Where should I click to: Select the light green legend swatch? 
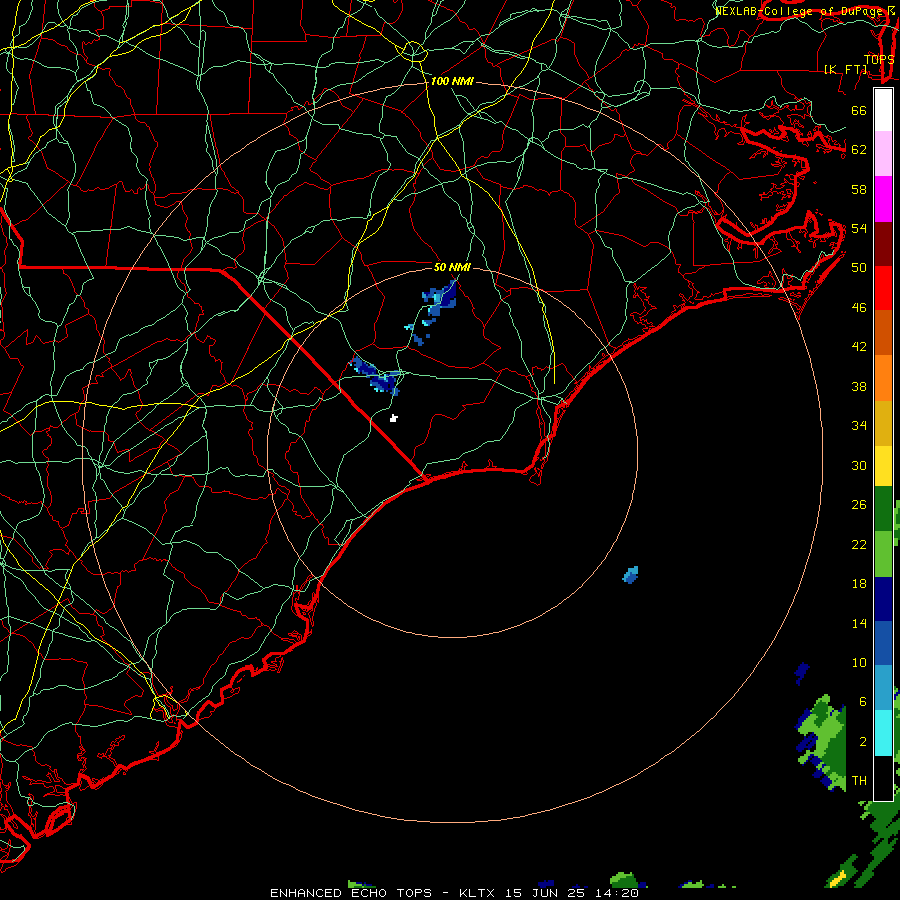883,554
